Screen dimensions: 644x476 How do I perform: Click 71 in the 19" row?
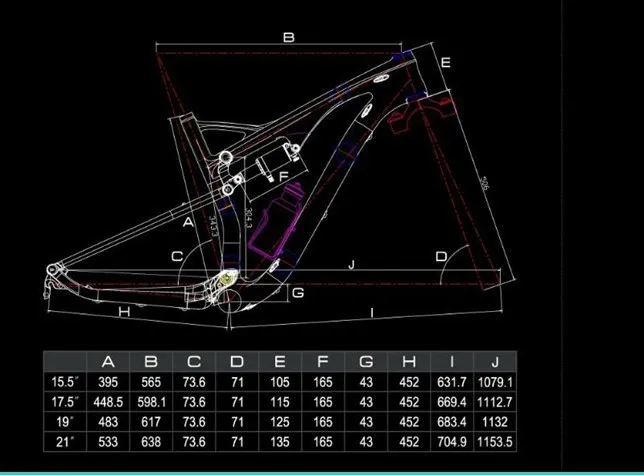point(237,422)
